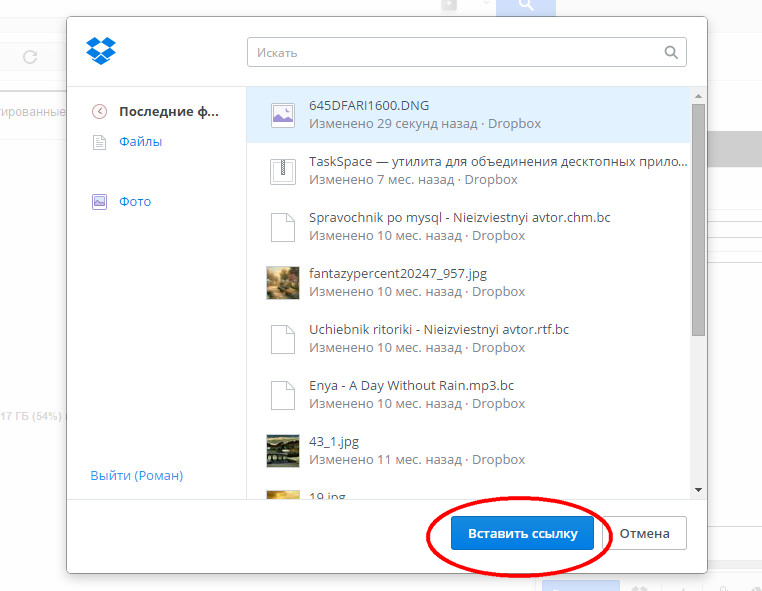
Task: Focus the Искать search field
Action: 455,52
